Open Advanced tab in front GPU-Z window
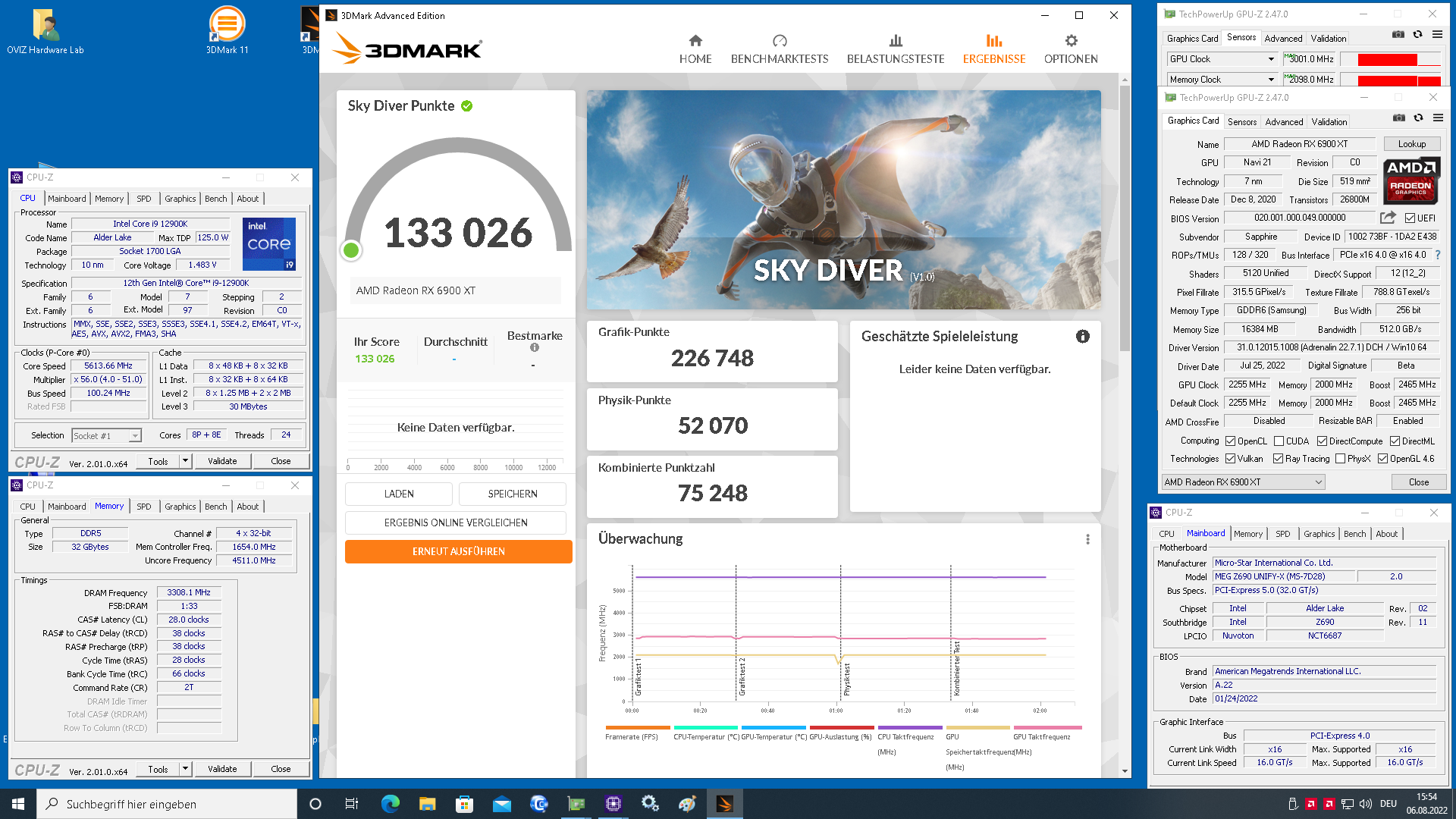The image size is (1456, 819). click(1284, 122)
